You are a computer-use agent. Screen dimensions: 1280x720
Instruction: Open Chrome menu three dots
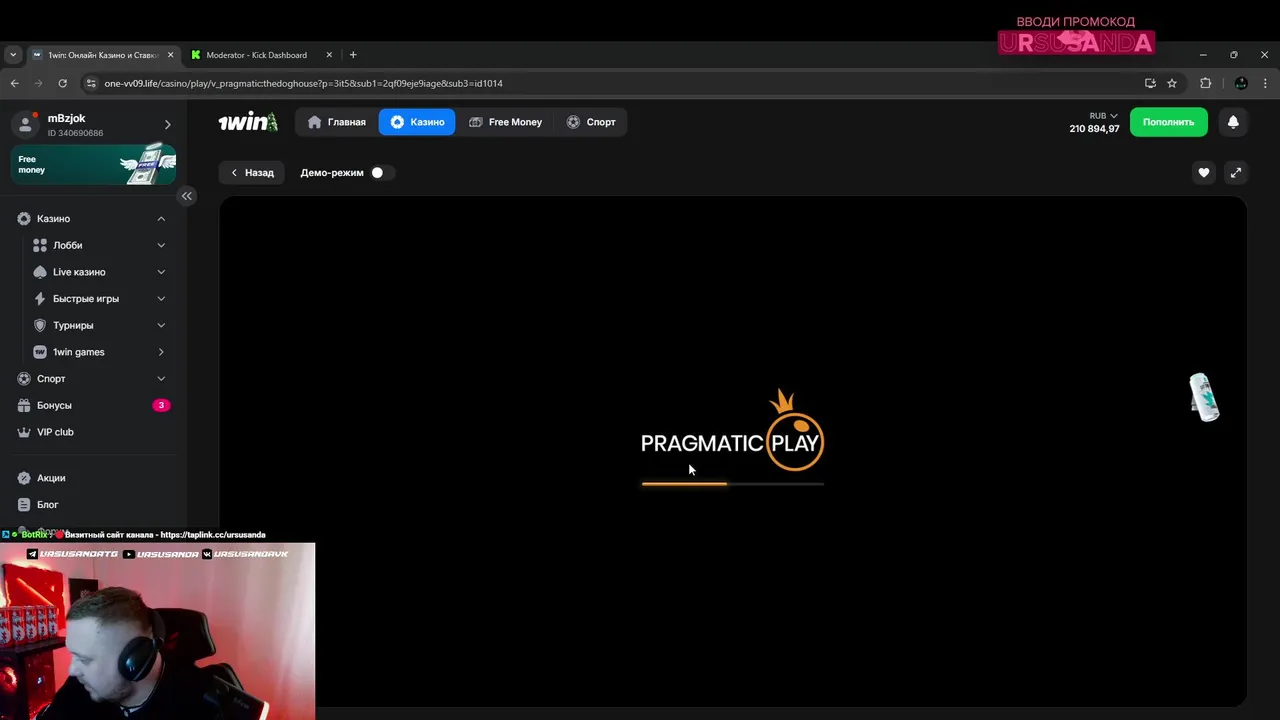pyautogui.click(x=1266, y=83)
